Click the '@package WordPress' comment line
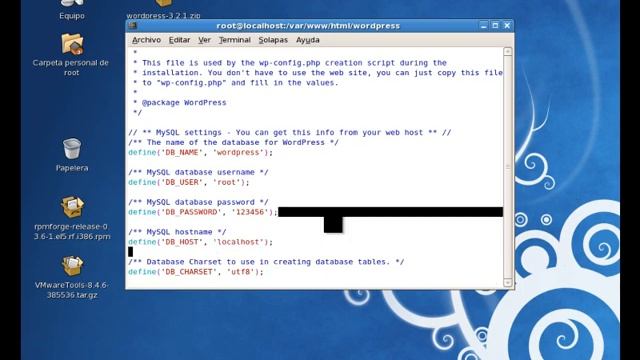 pos(180,102)
